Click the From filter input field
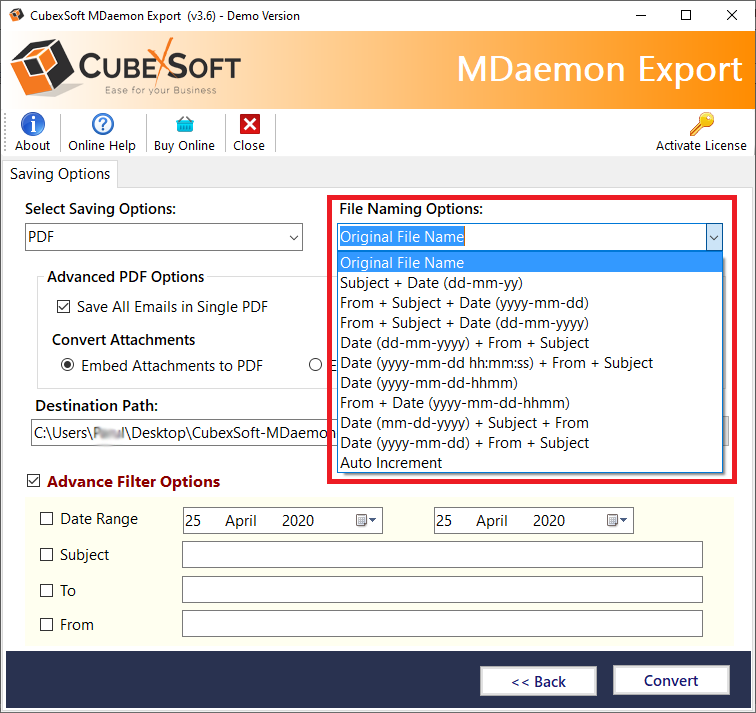 [x=442, y=624]
